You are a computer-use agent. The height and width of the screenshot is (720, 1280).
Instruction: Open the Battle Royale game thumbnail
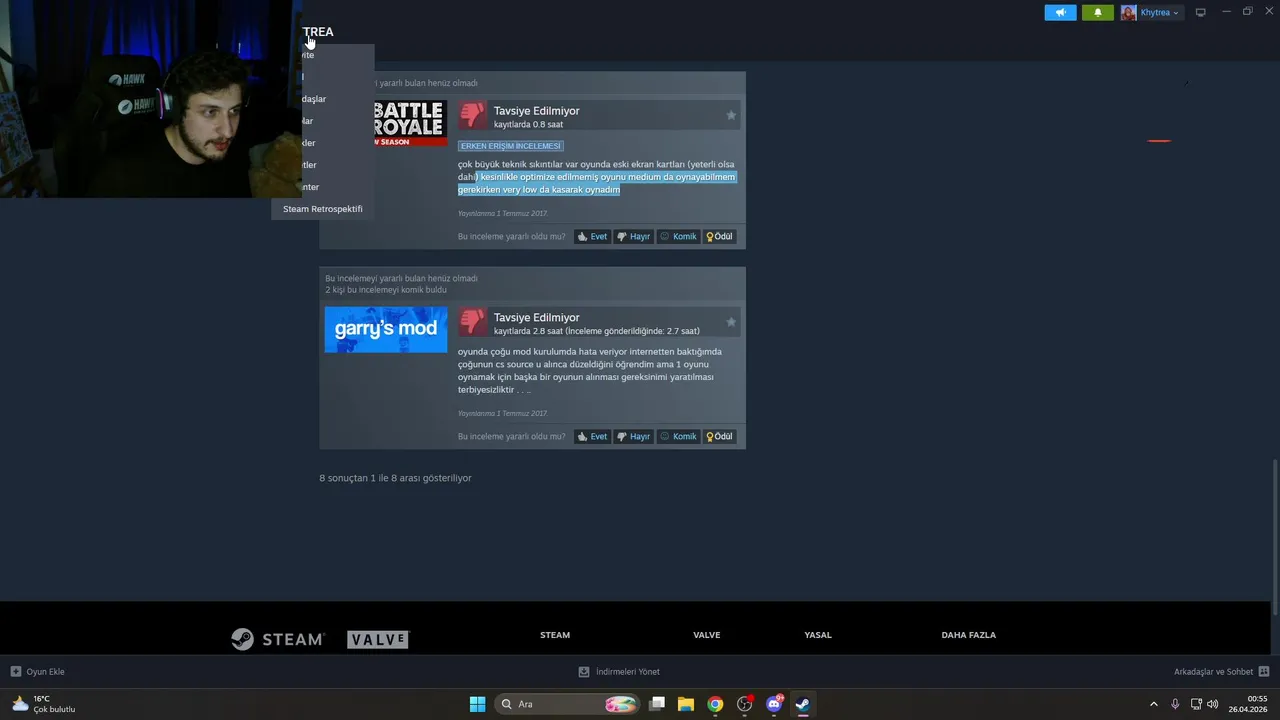click(410, 123)
